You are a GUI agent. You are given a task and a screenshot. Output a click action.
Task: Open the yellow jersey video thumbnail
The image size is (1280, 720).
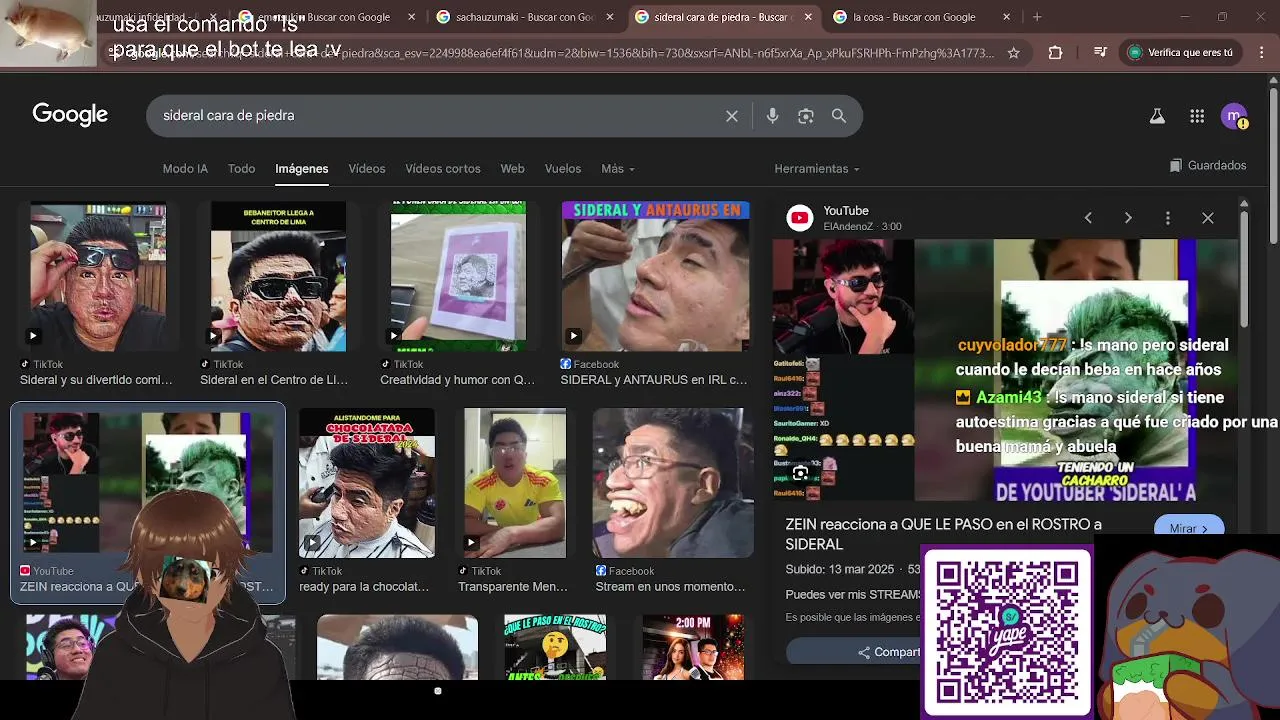(515, 483)
